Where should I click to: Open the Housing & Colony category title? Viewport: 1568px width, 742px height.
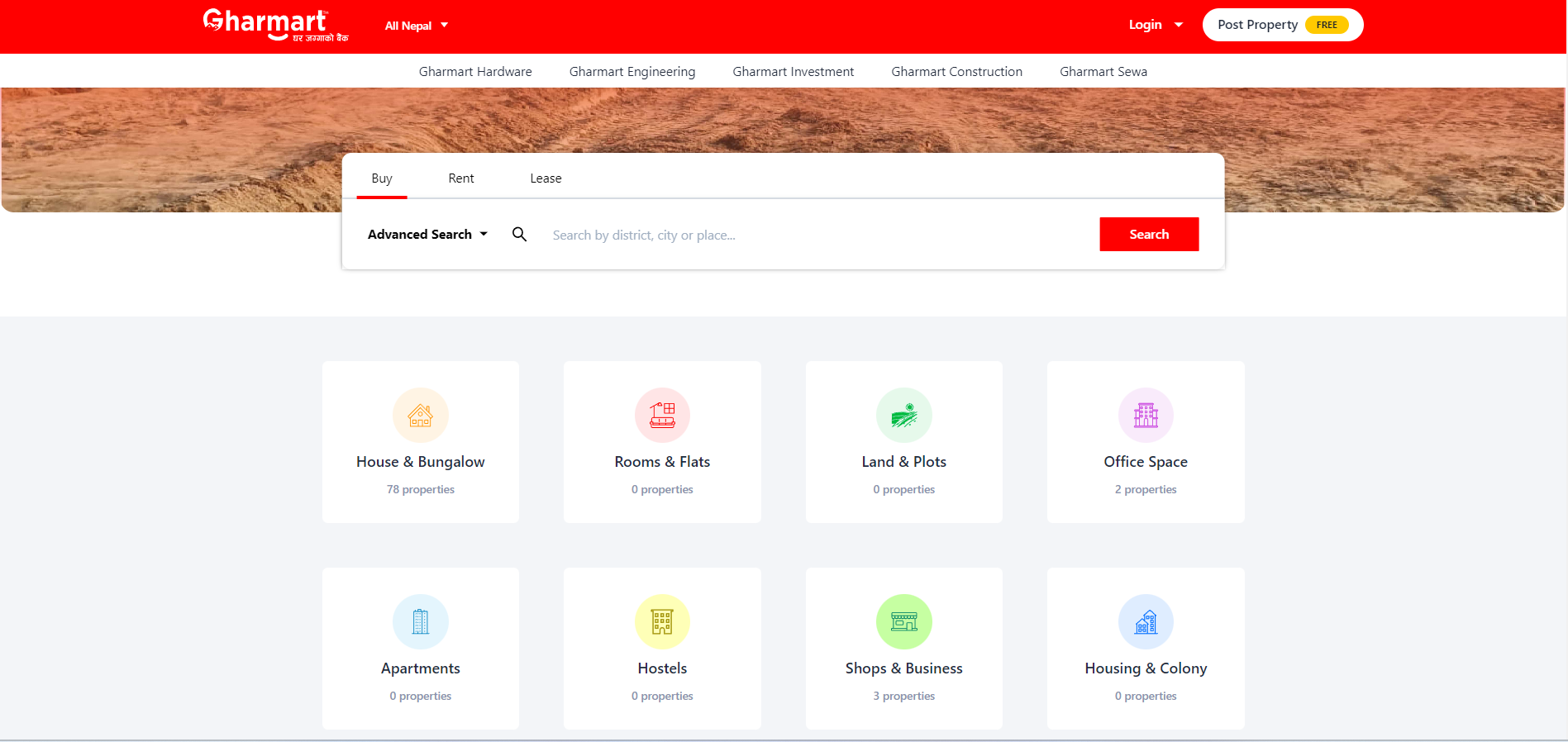click(x=1146, y=668)
